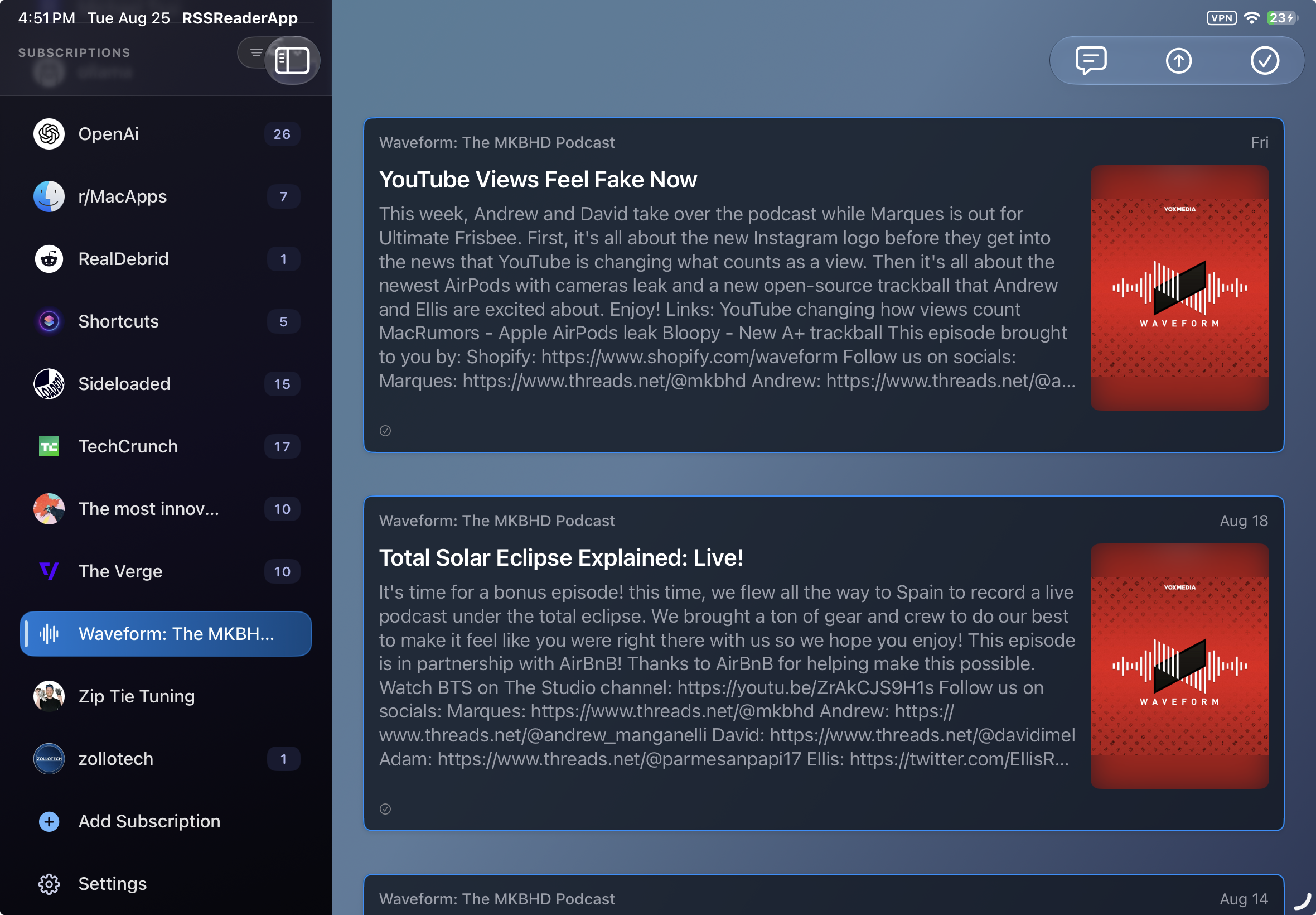Viewport: 1316px width, 915px height.
Task: Open the RealDebrid subscription
Action: click(166, 259)
